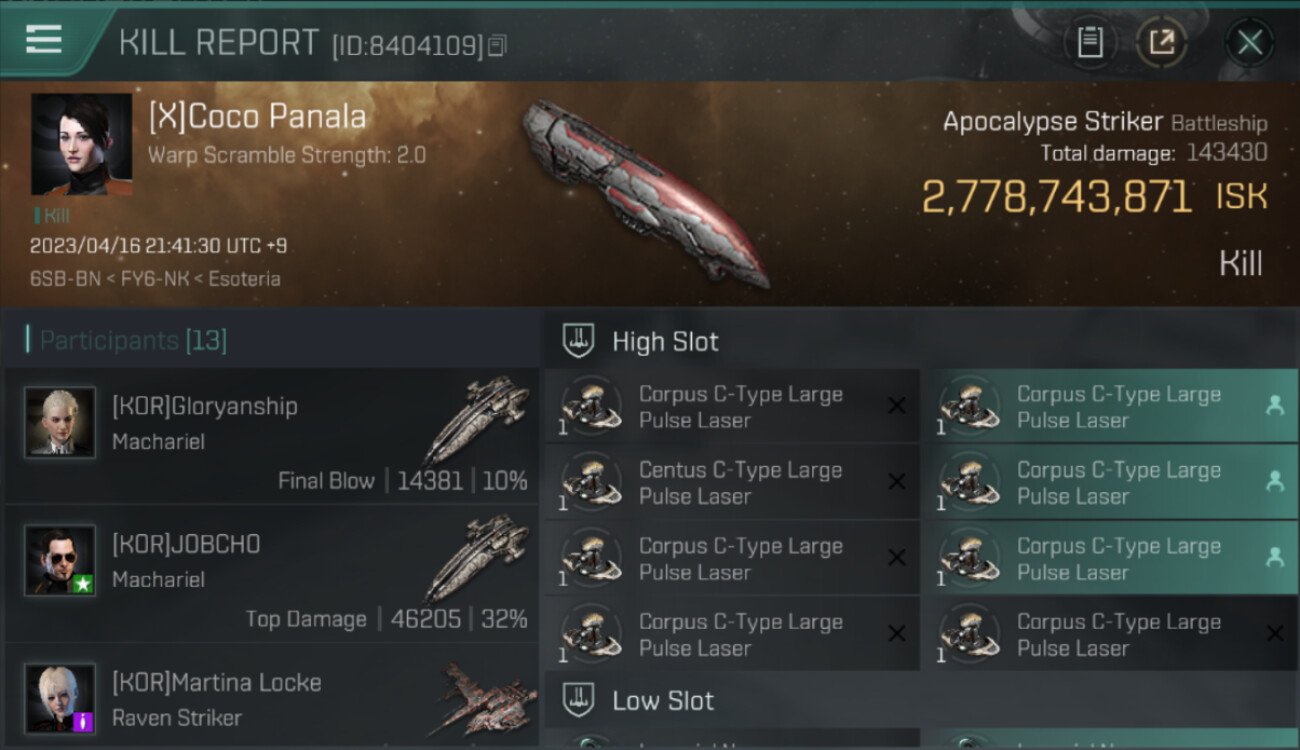Select JOBCHO's pilot portrait
Image resolution: width=1300 pixels, height=750 pixels.
(60, 560)
